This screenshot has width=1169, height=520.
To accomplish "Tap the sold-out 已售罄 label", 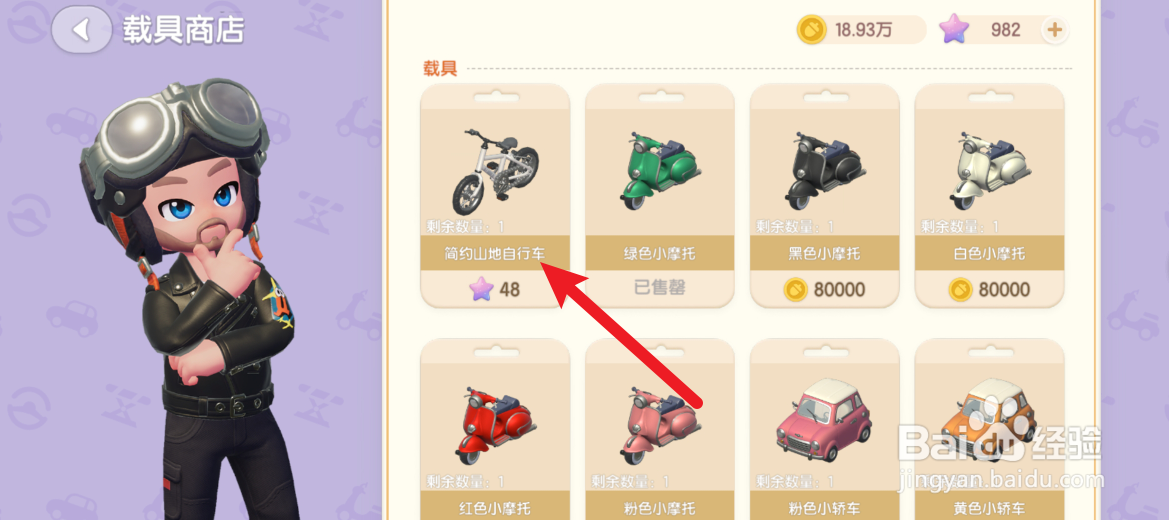I will click(x=659, y=289).
